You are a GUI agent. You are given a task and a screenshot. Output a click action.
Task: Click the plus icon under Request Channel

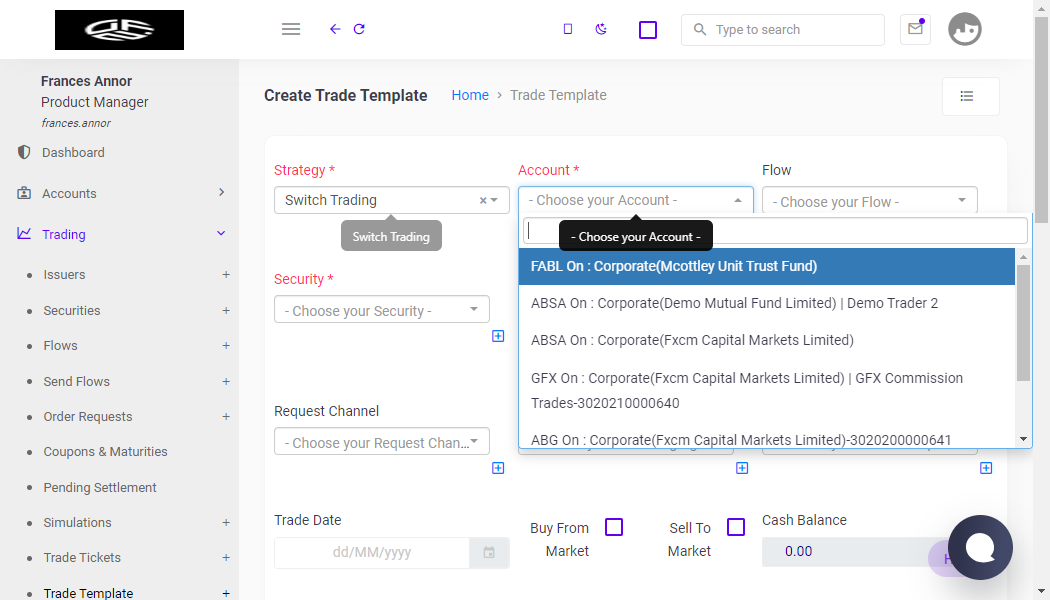click(x=498, y=468)
